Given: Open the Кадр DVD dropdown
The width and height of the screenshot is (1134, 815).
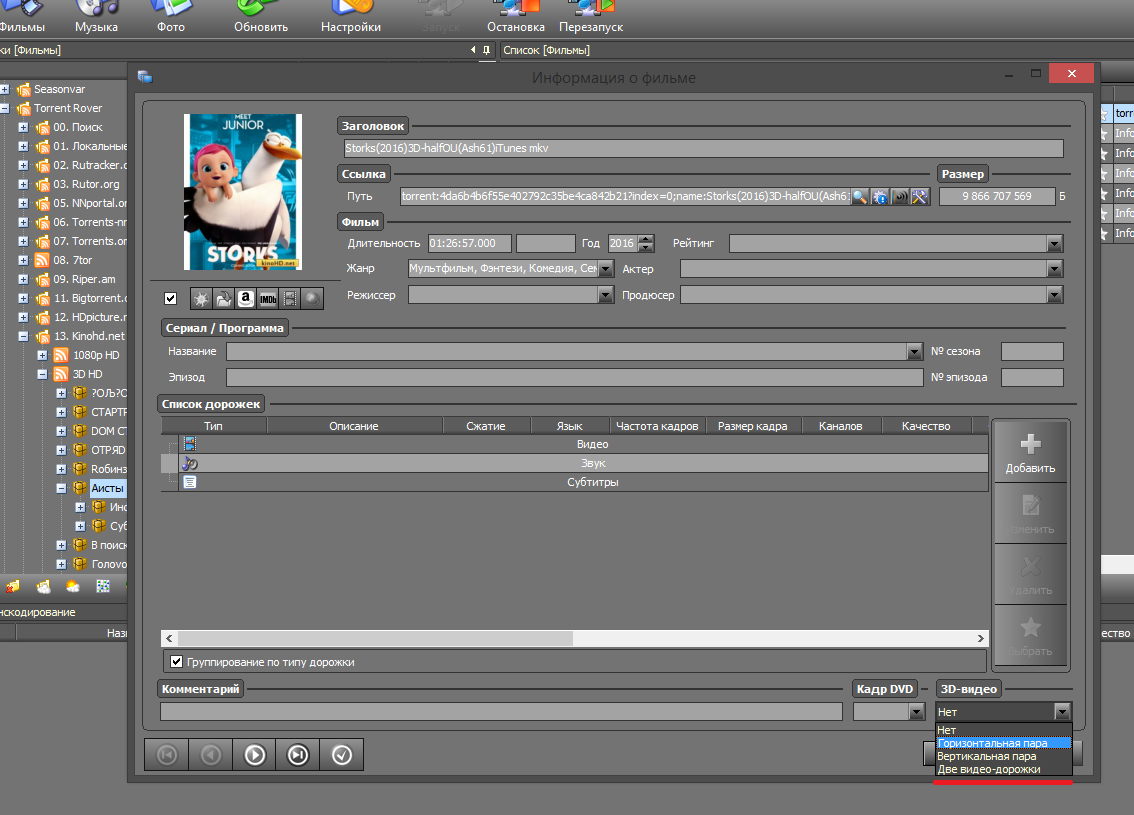Looking at the screenshot, I should [916, 712].
